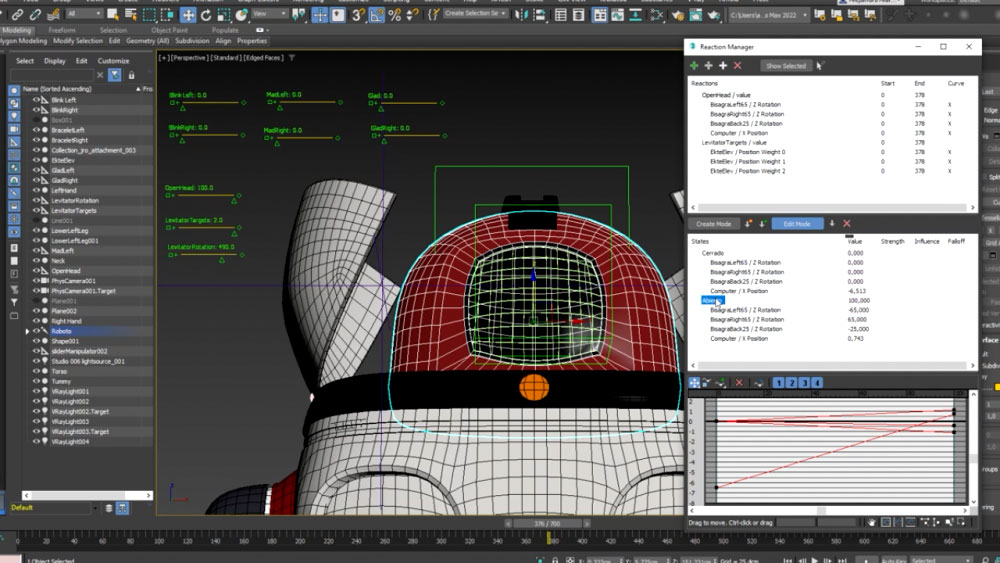
Task: Click the Show Selected button
Action: [785, 66]
